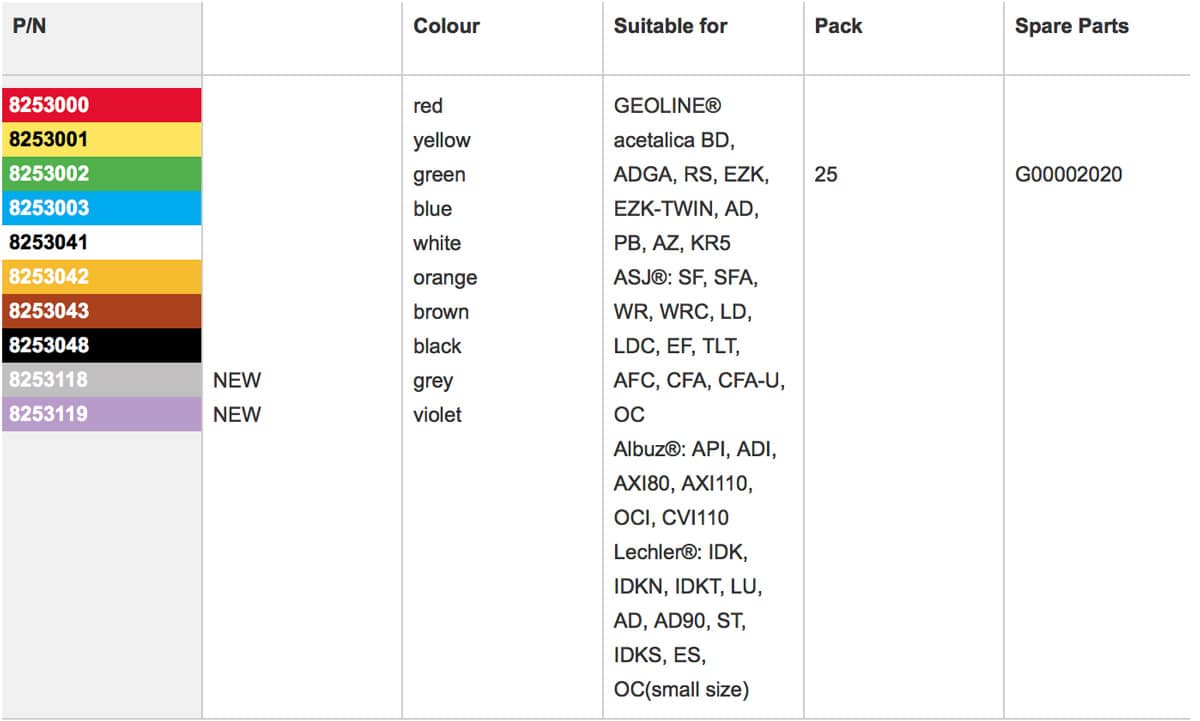Click the white 8253041 part number
Screen dimensions: 1200x721
[x=101, y=242]
